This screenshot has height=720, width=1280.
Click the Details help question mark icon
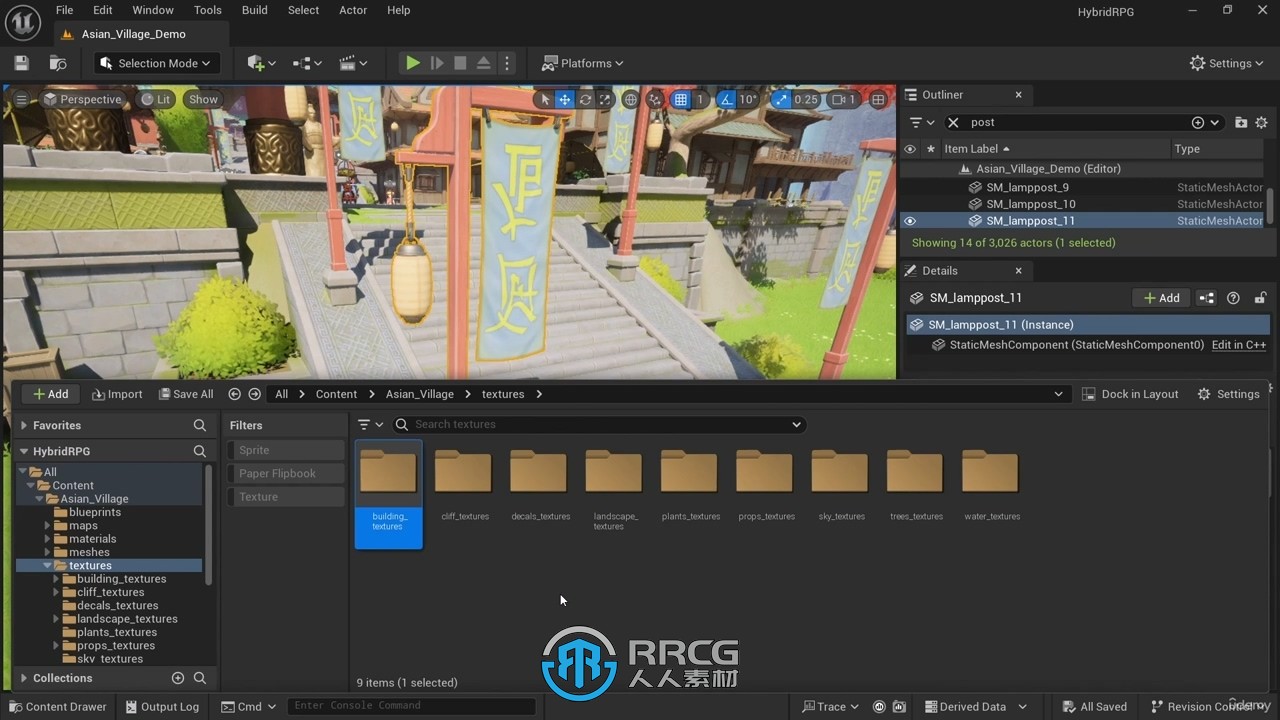[x=1233, y=298]
